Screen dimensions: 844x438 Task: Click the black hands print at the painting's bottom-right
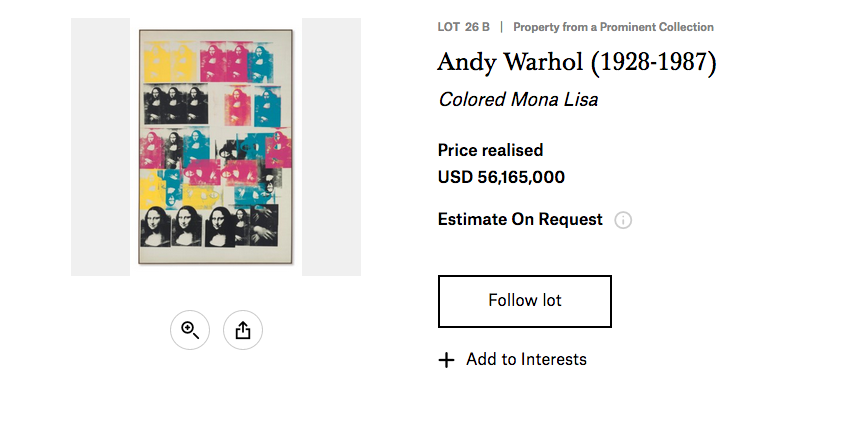(x=264, y=225)
